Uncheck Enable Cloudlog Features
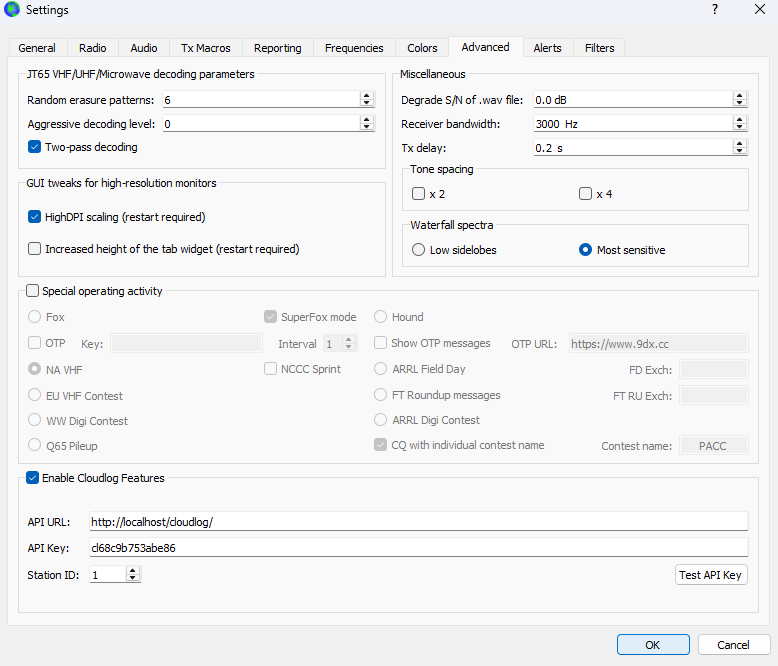 click(x=33, y=478)
